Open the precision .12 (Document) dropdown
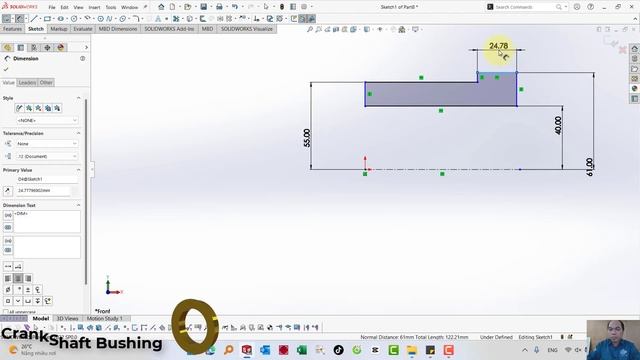 (x=47, y=156)
